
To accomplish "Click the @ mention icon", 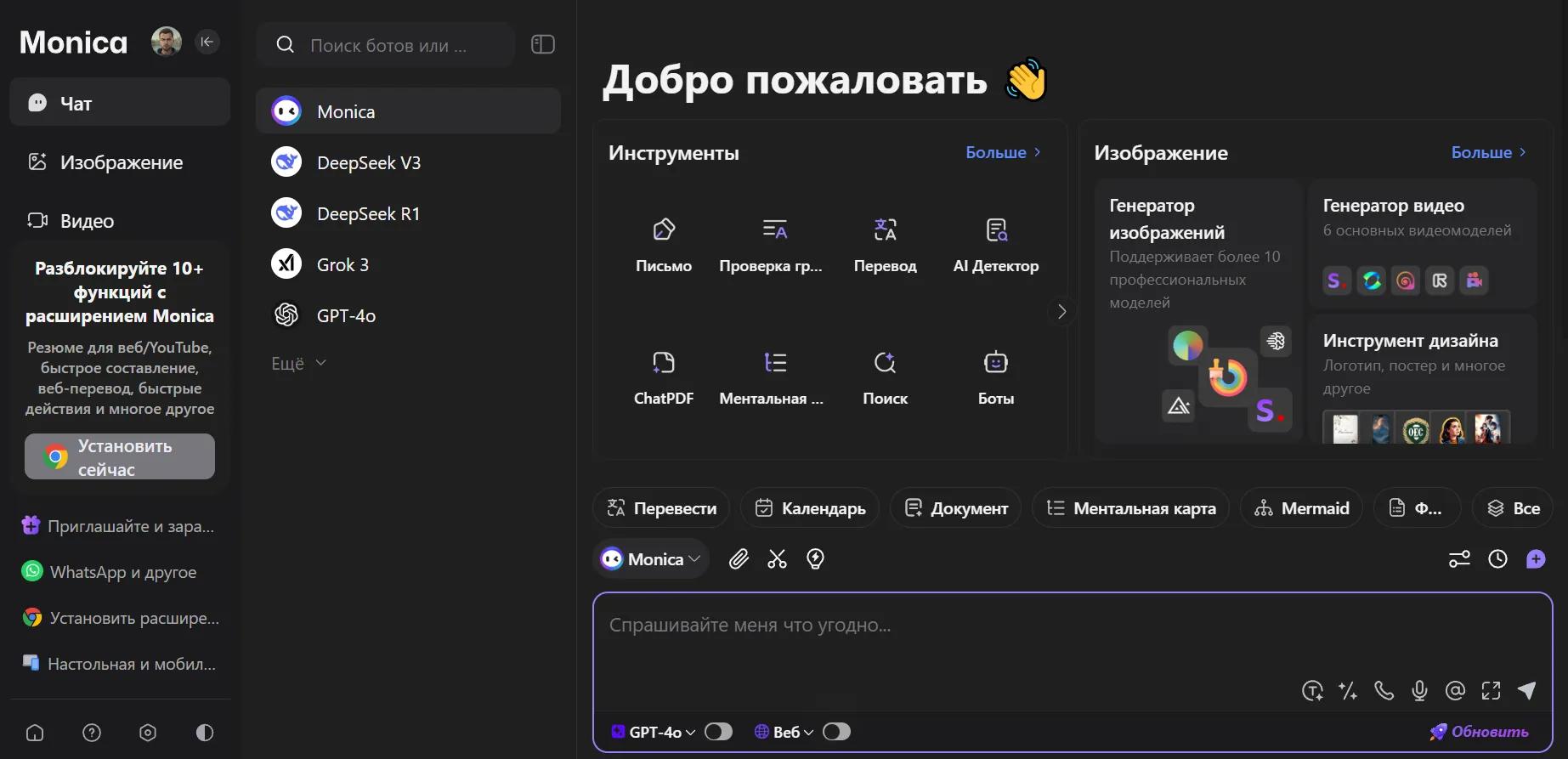I will click(1455, 691).
